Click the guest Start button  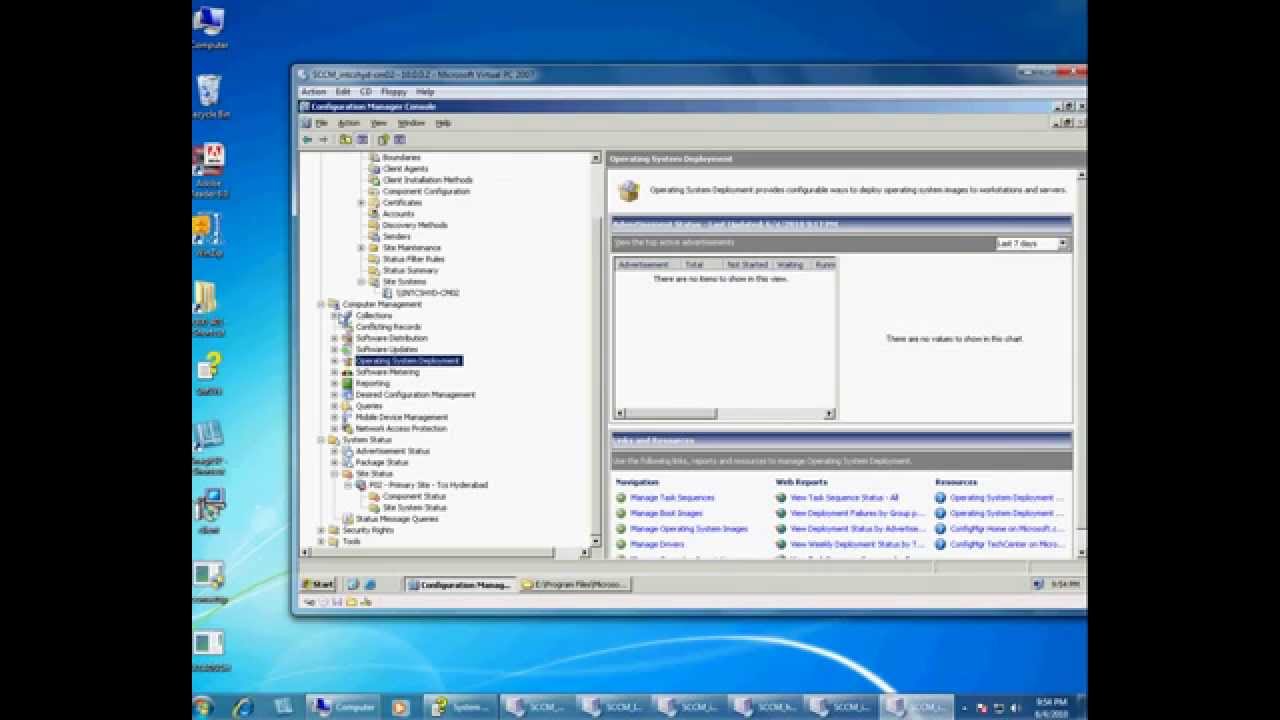point(319,584)
